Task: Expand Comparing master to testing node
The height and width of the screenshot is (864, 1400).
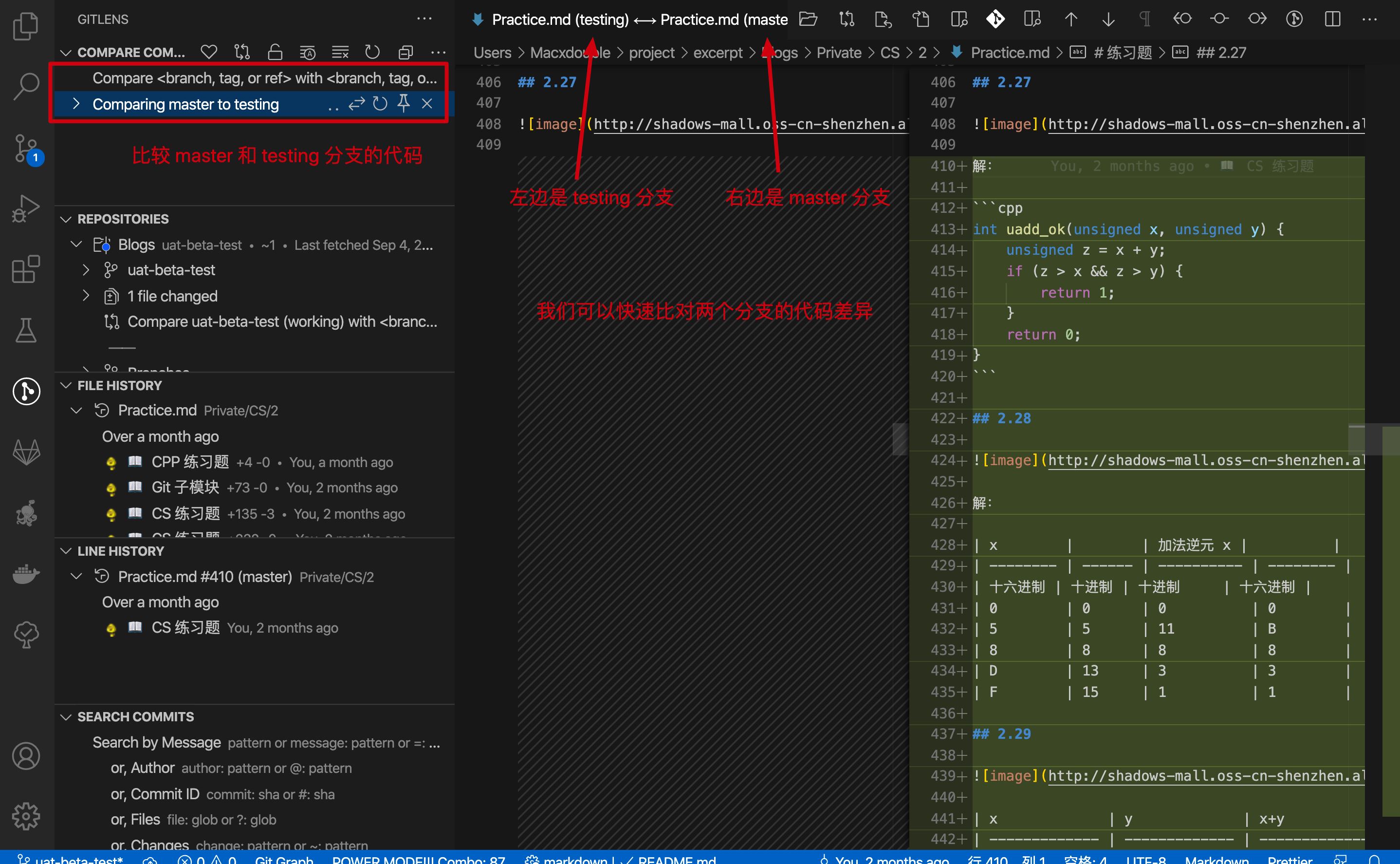Action: [x=76, y=104]
